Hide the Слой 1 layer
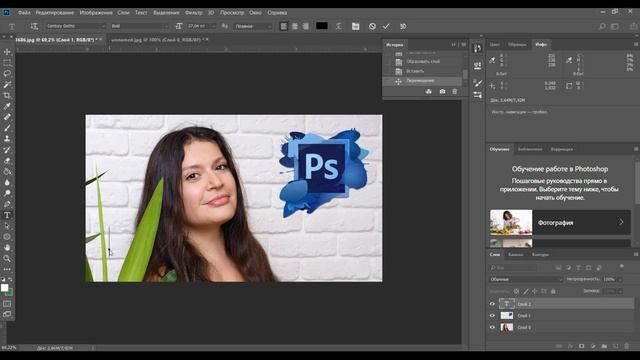The width and height of the screenshot is (640, 360). click(492, 316)
